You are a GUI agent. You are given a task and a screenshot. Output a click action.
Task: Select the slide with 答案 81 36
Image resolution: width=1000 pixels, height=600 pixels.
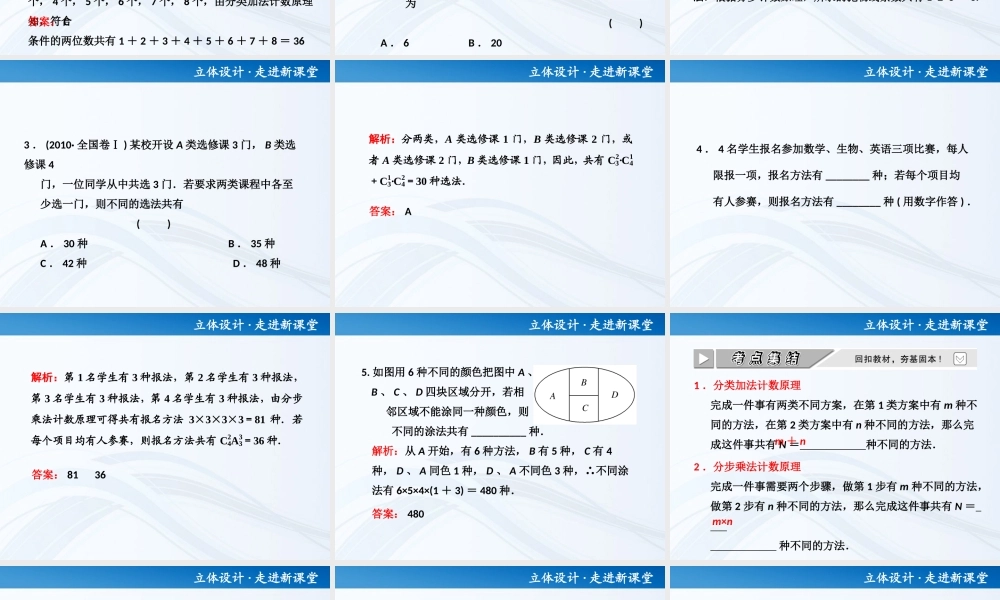(165, 437)
